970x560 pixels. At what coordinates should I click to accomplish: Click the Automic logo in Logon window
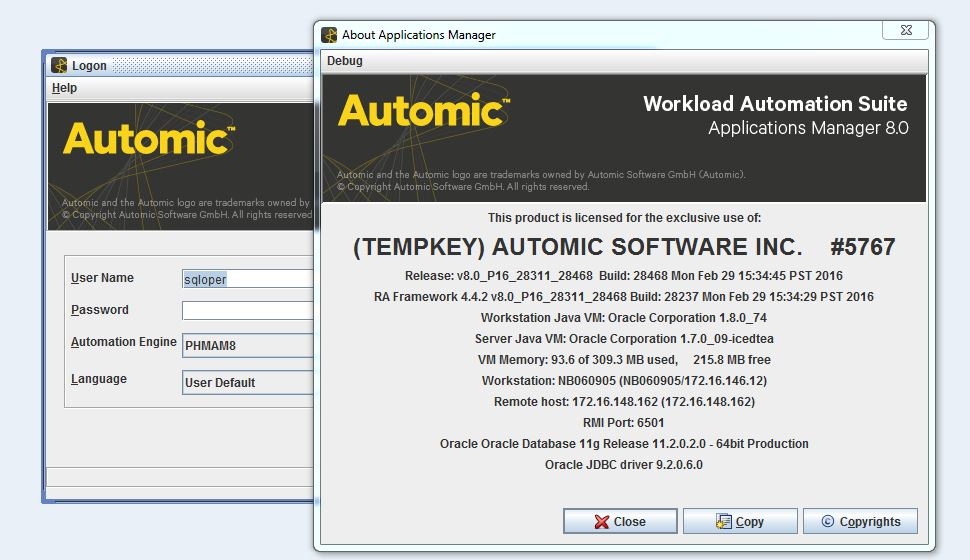click(148, 138)
